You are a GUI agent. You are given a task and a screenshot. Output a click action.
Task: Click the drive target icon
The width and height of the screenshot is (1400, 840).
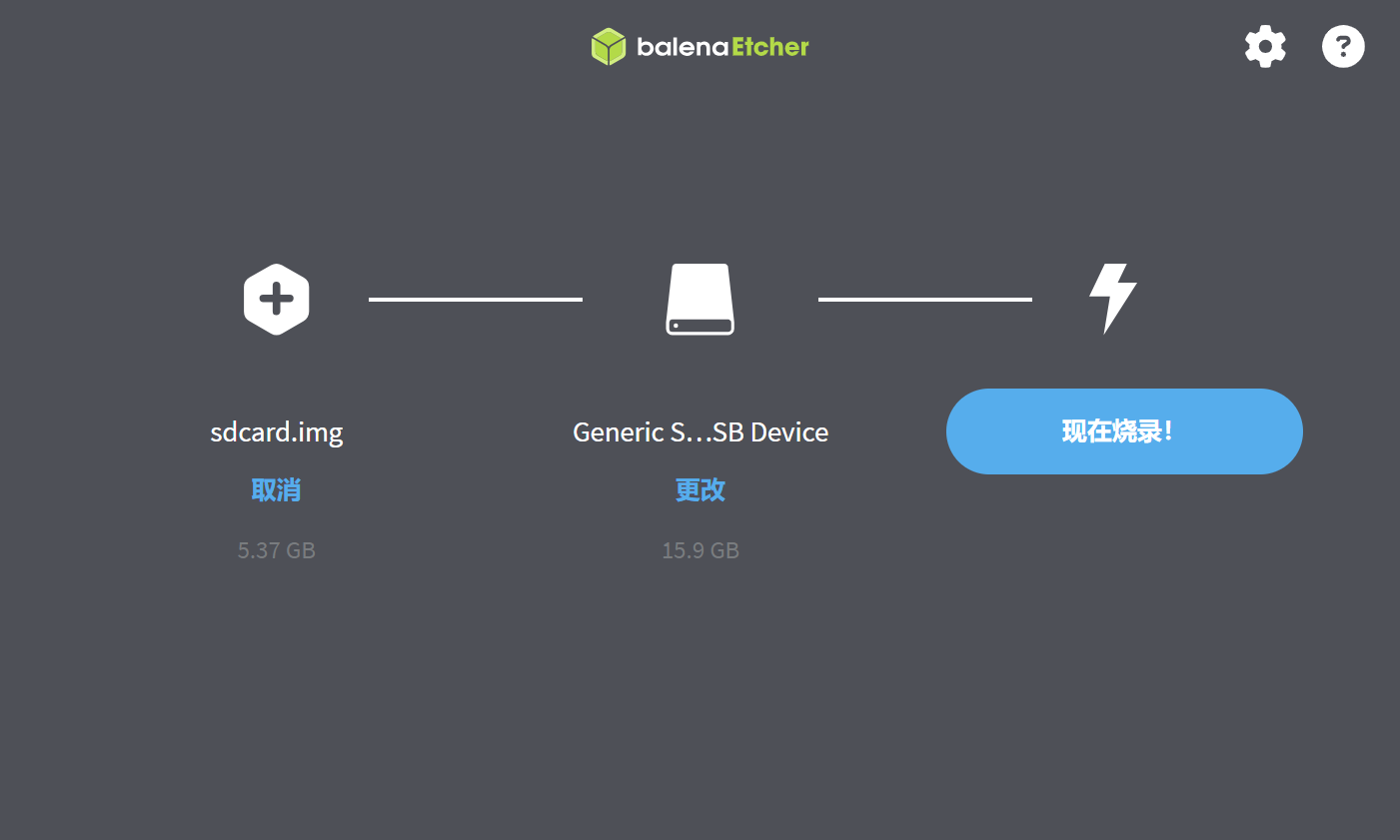[x=700, y=299]
